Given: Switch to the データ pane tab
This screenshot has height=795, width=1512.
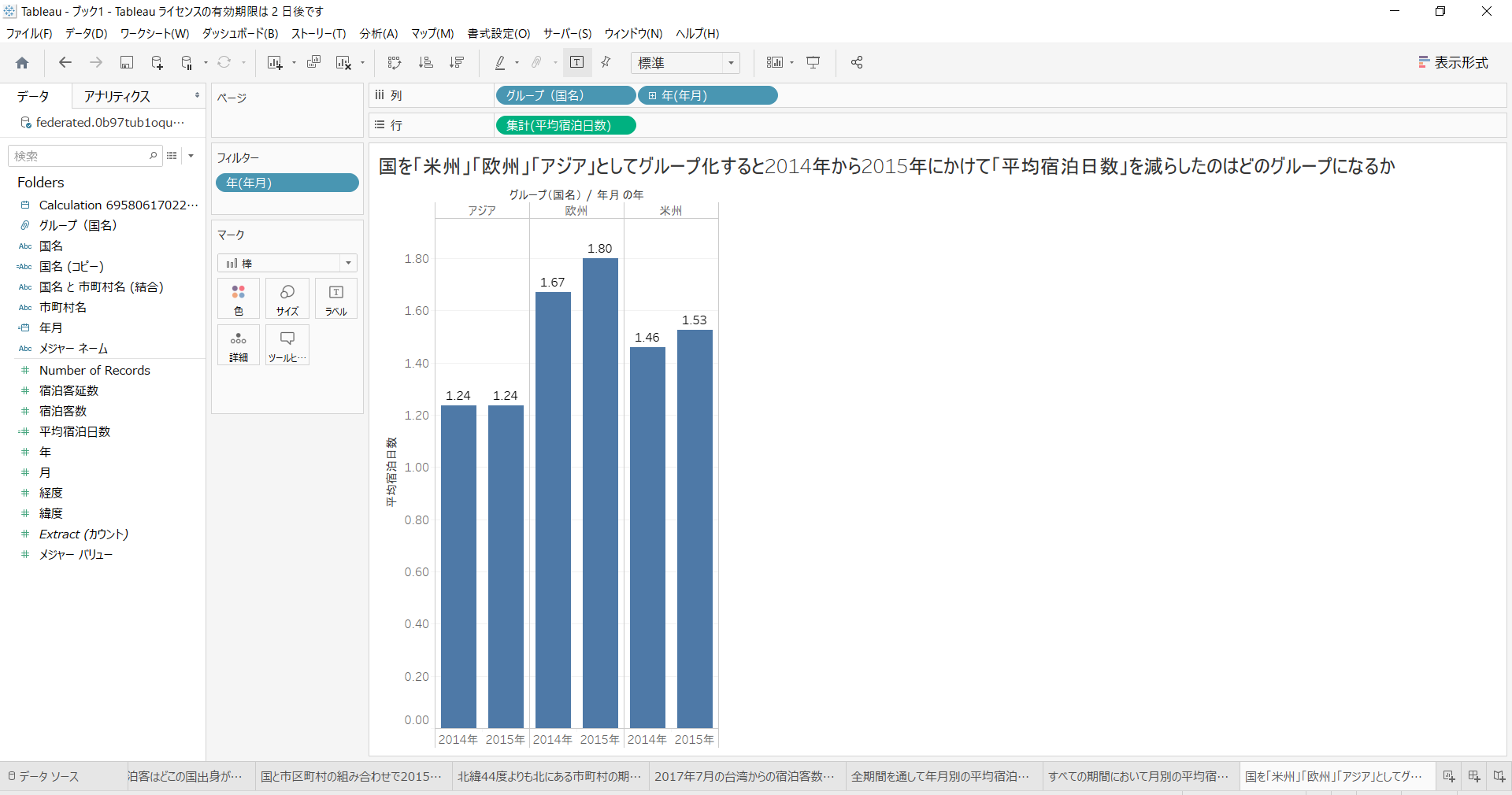Looking at the screenshot, I should 33,96.
